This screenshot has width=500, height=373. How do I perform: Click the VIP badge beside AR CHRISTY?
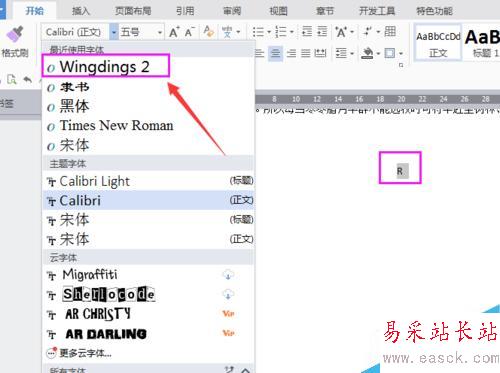(228, 314)
